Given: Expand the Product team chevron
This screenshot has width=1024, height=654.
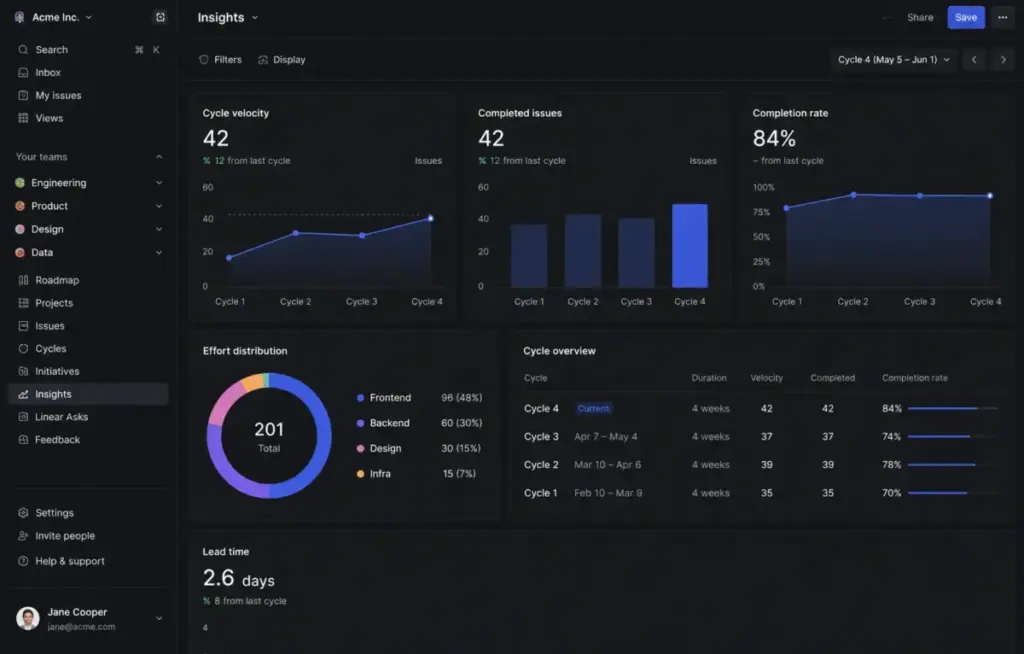Looking at the screenshot, I should [159, 206].
